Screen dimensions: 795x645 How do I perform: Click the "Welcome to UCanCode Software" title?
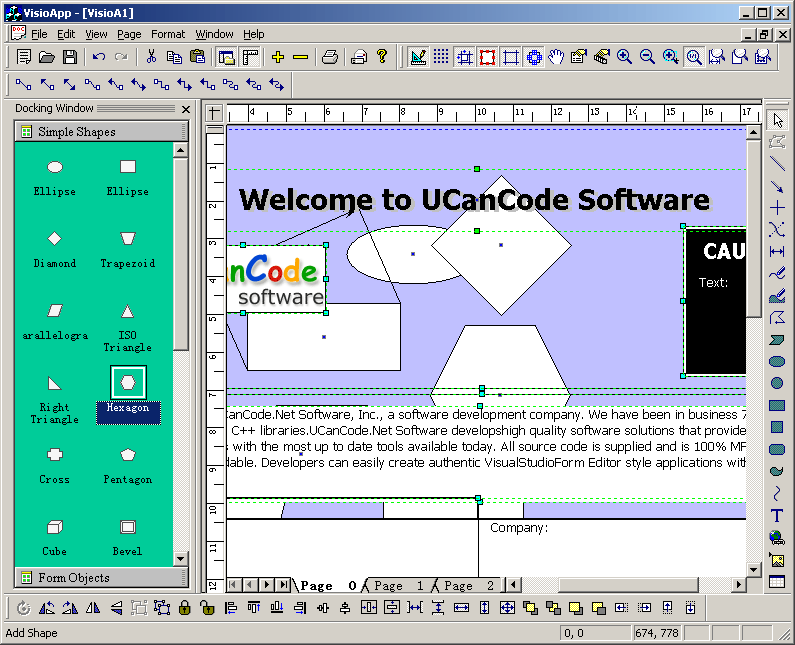pos(475,199)
